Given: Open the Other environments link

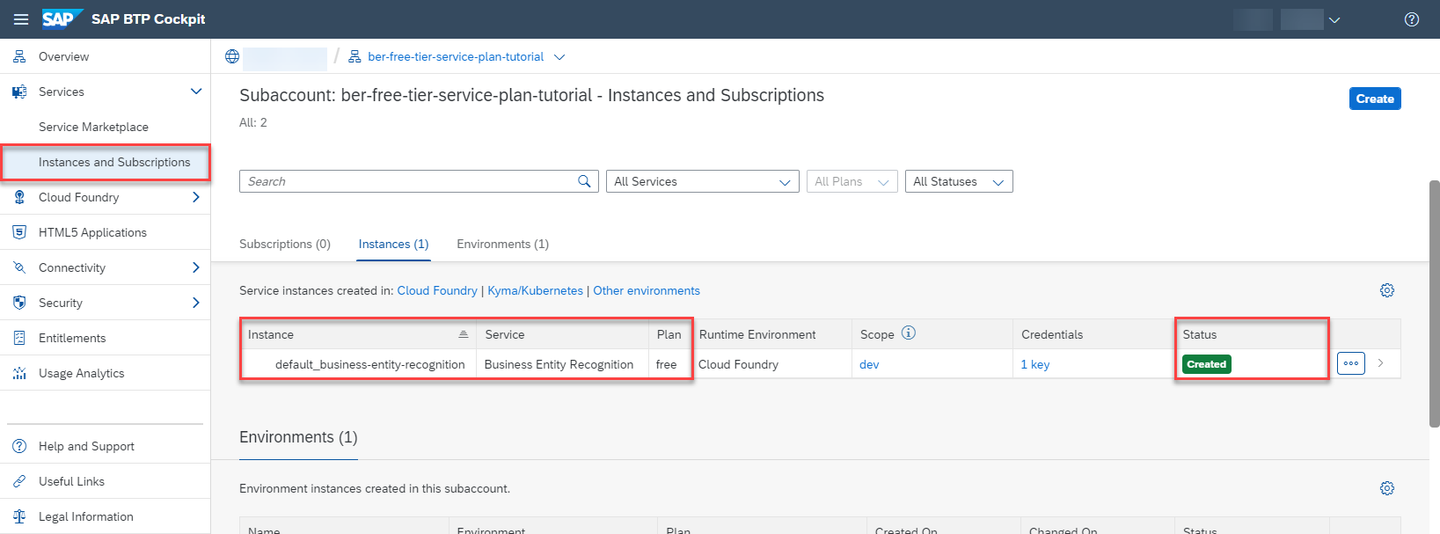Looking at the screenshot, I should point(646,291).
